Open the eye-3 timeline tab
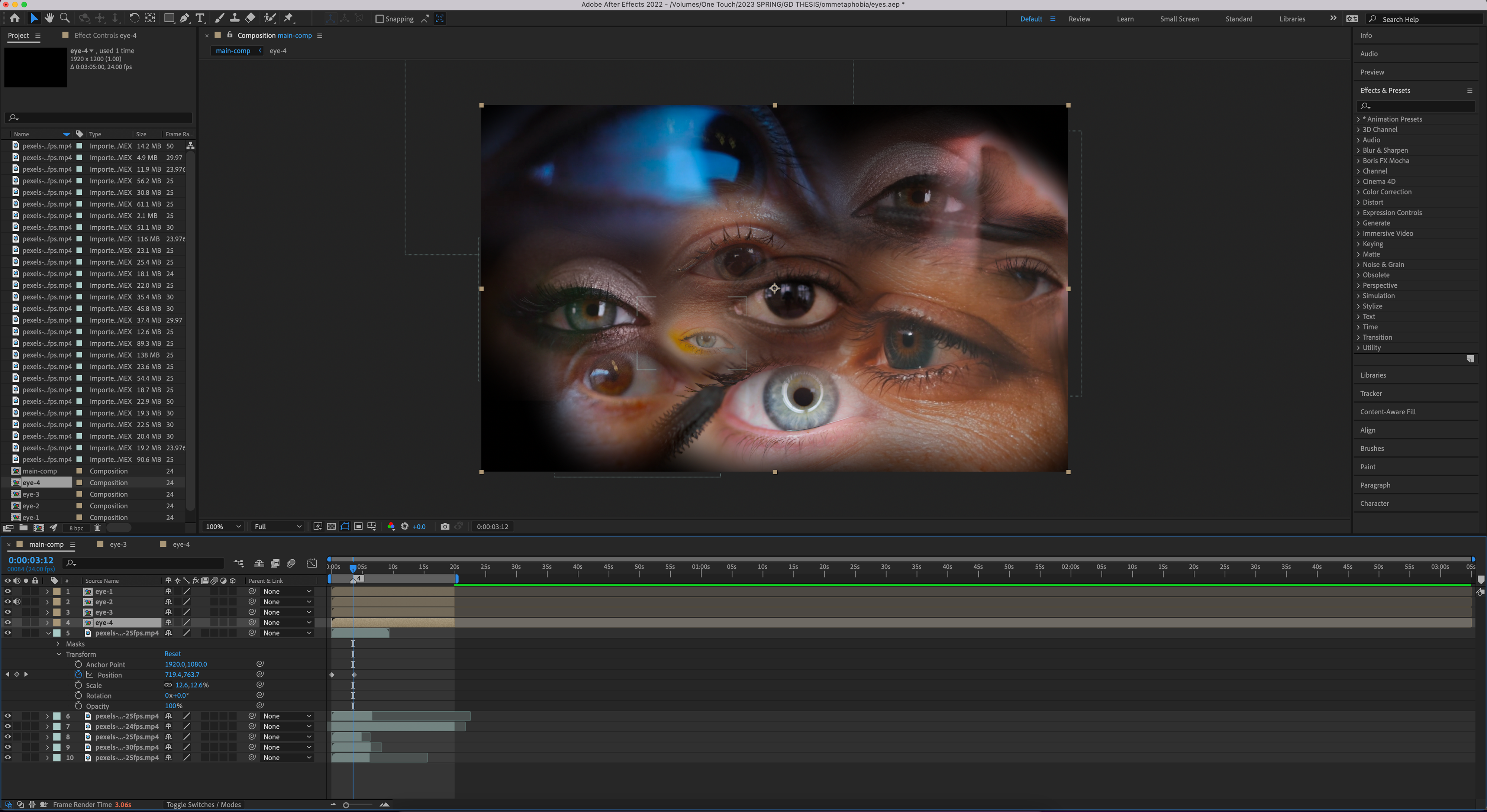The width and height of the screenshot is (1487, 812). [x=118, y=544]
